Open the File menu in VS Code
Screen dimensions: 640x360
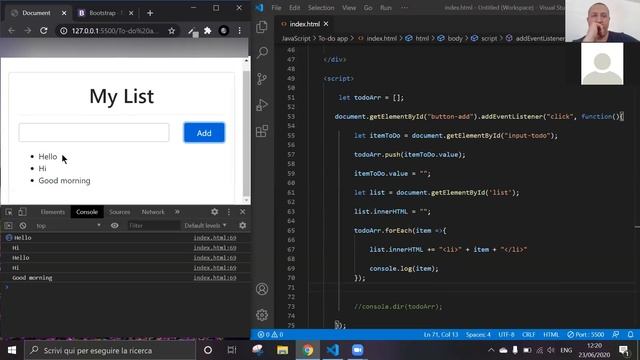click(x=276, y=8)
